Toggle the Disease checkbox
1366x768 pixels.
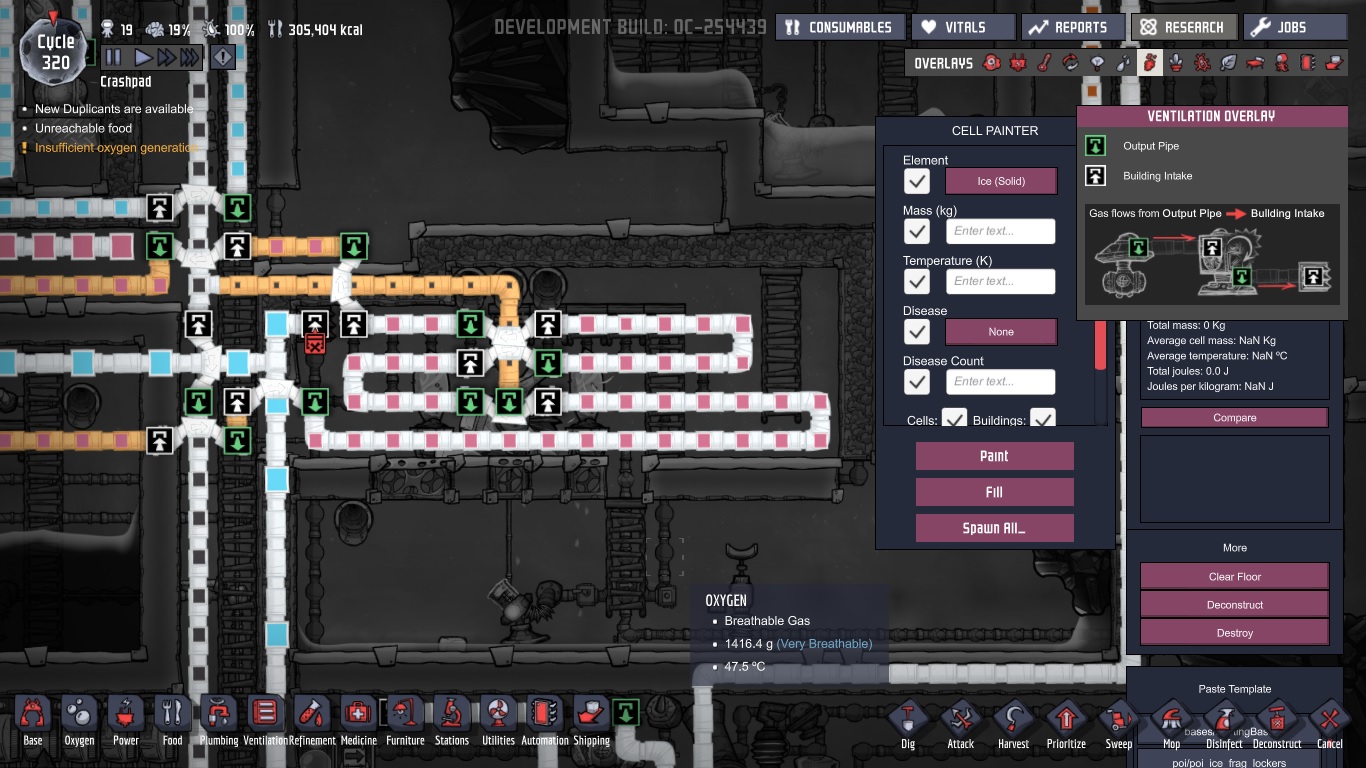917,331
